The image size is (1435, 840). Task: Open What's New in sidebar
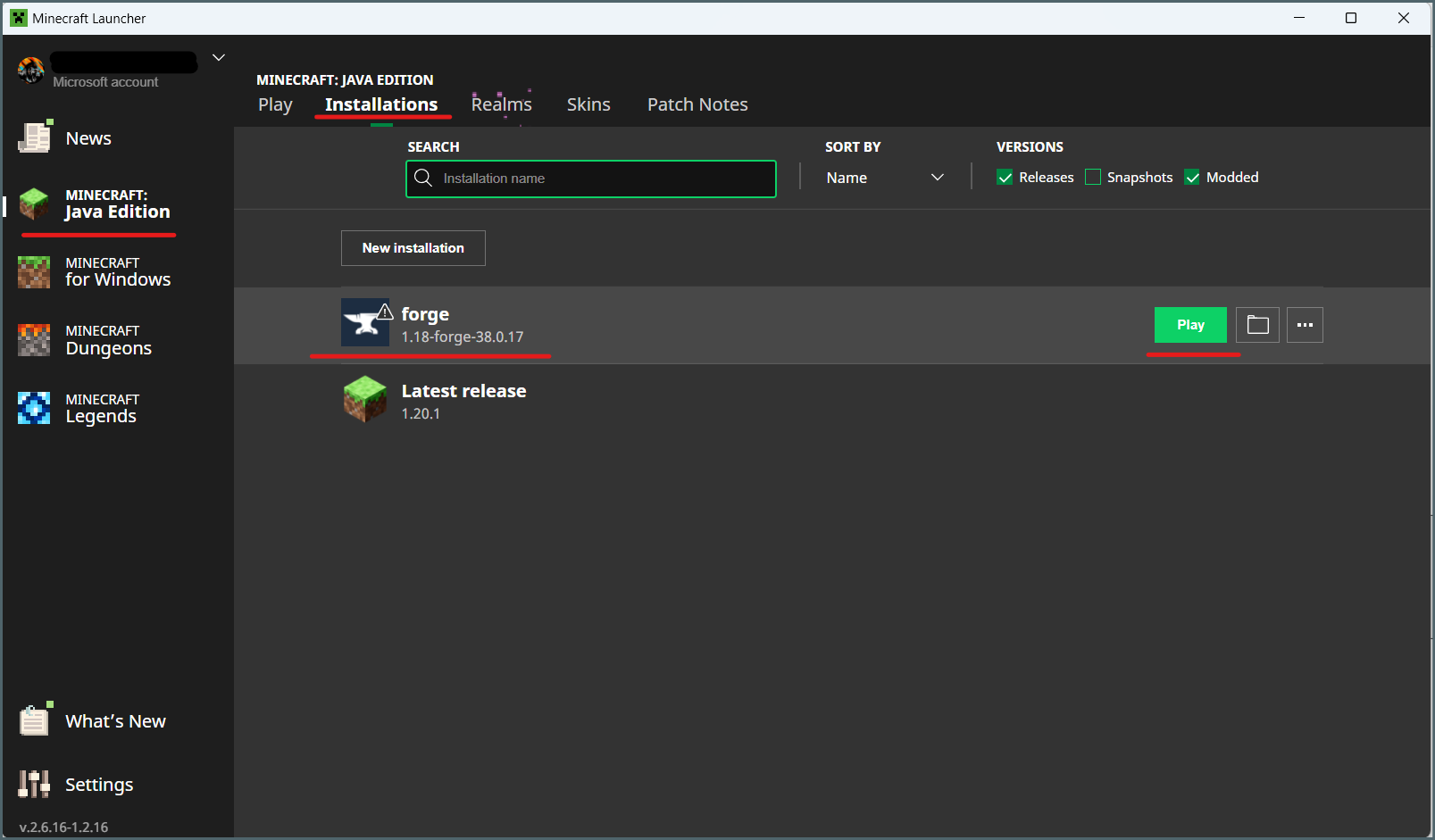click(x=115, y=721)
